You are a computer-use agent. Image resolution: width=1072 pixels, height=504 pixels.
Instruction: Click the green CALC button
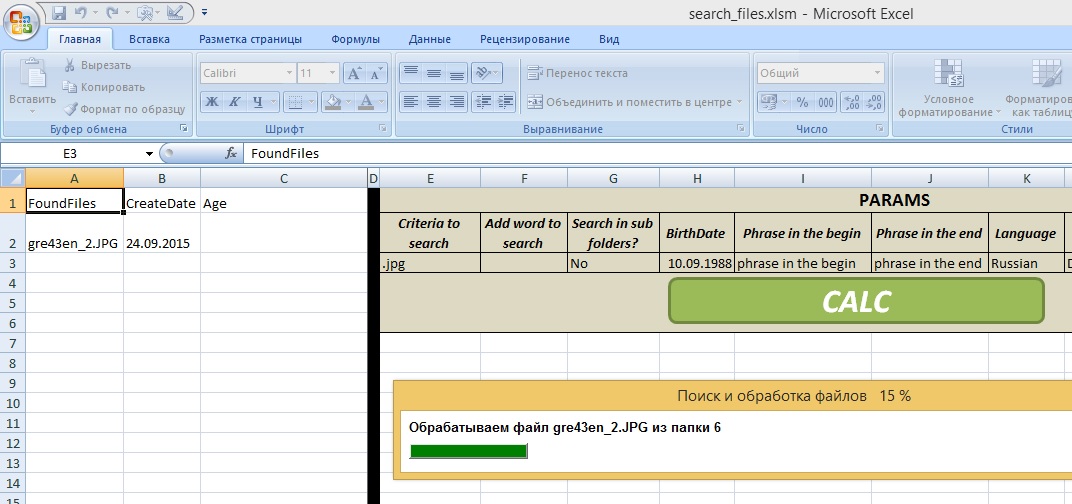pos(856,301)
